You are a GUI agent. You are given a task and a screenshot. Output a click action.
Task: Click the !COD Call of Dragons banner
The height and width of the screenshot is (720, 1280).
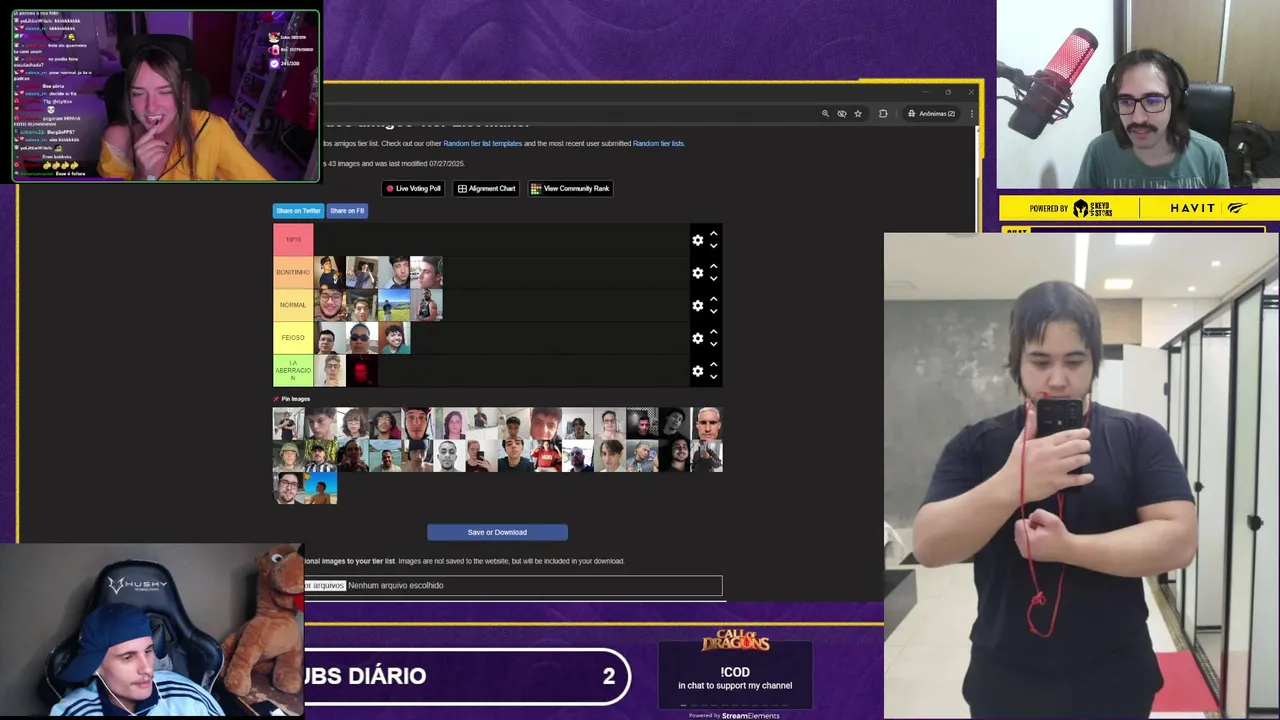[735, 672]
